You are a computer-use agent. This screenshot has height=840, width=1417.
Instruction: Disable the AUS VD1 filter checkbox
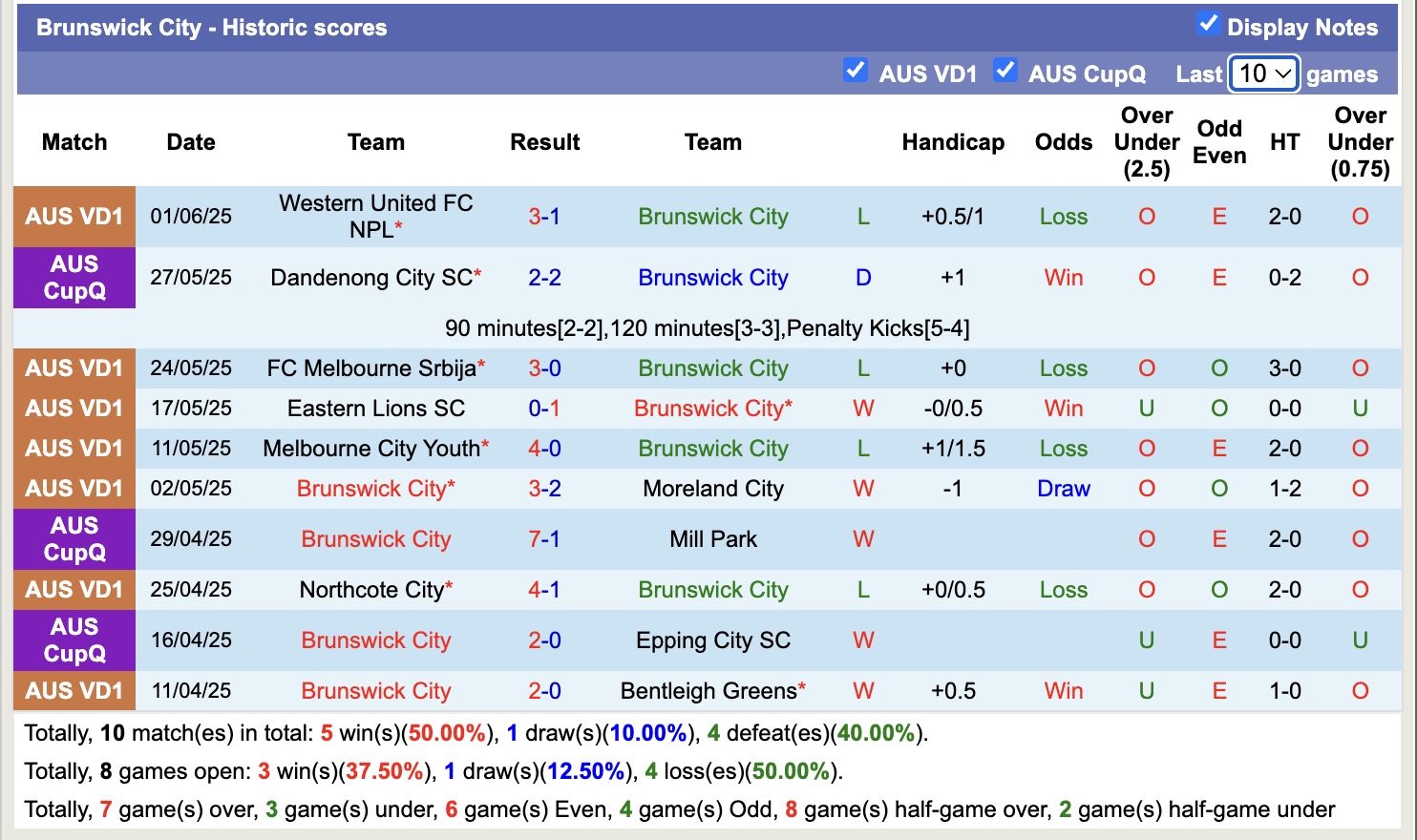click(x=856, y=70)
